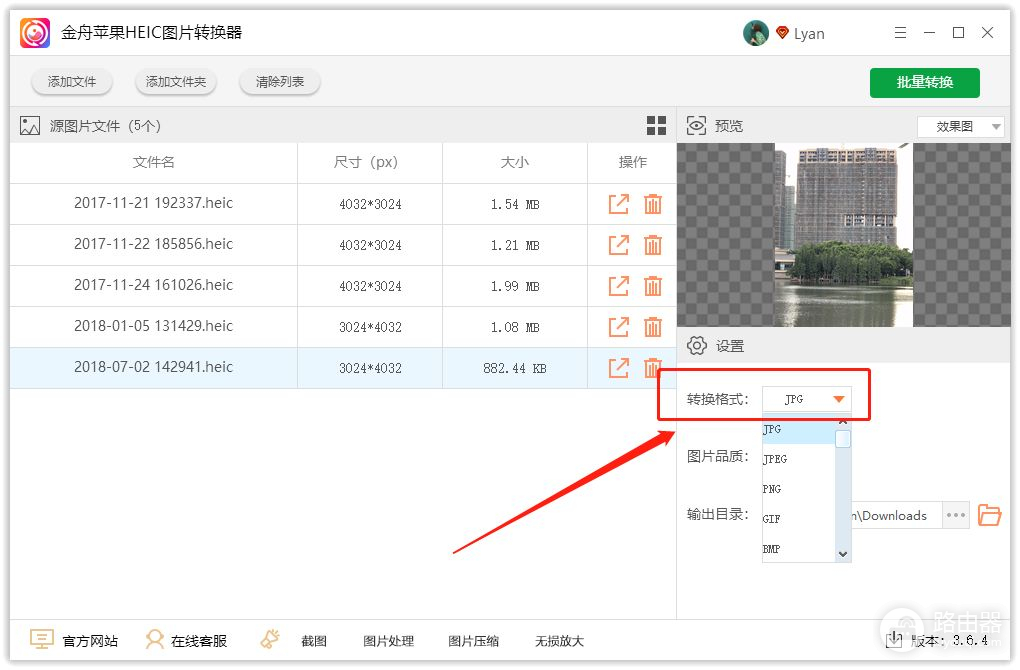Switch to grid view icon
1020x670 pixels.
pos(656,126)
